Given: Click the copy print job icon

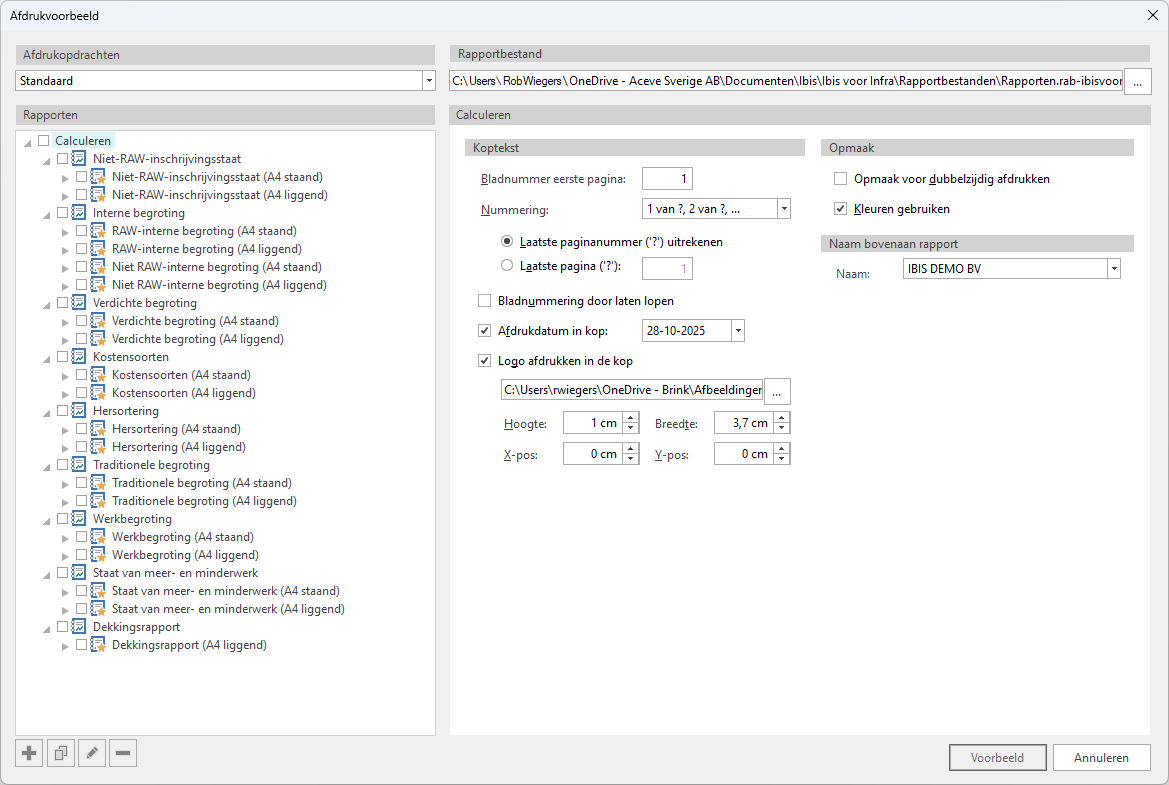Looking at the screenshot, I should coord(60,753).
